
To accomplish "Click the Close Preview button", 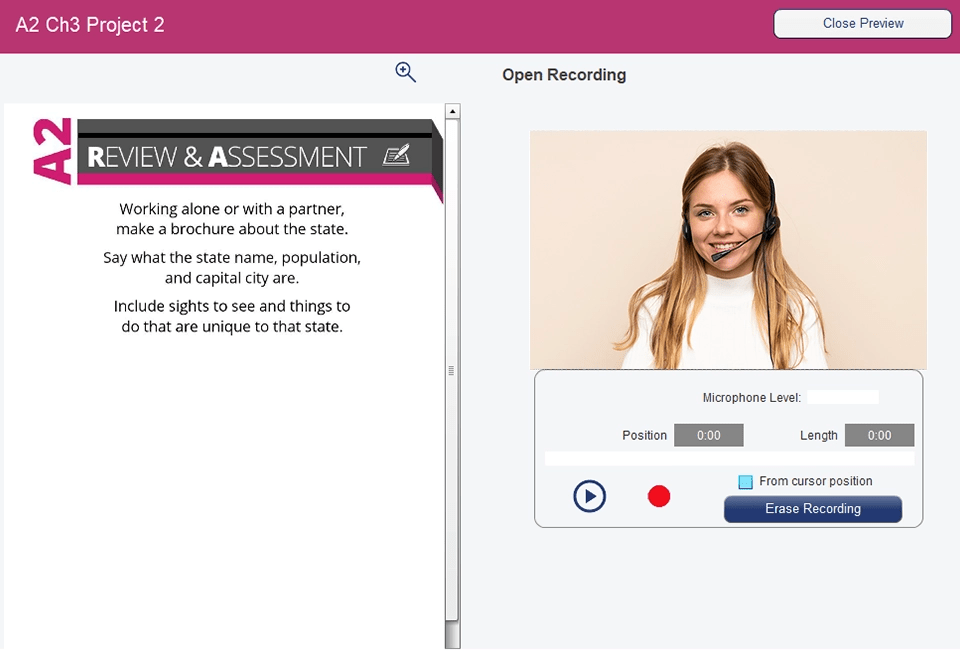I will 862,24.
